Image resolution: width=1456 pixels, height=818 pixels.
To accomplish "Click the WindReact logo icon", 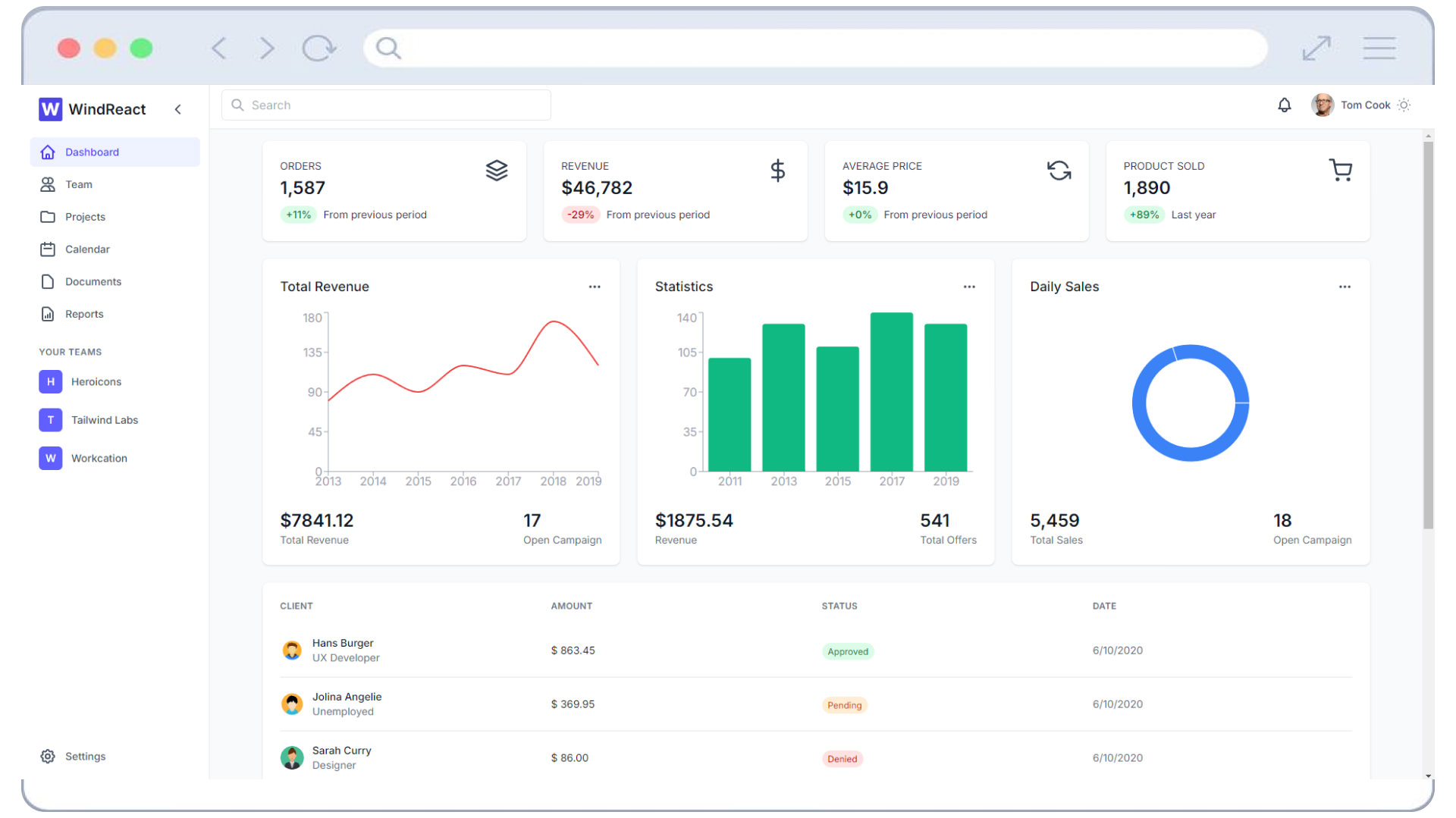I will click(x=50, y=109).
